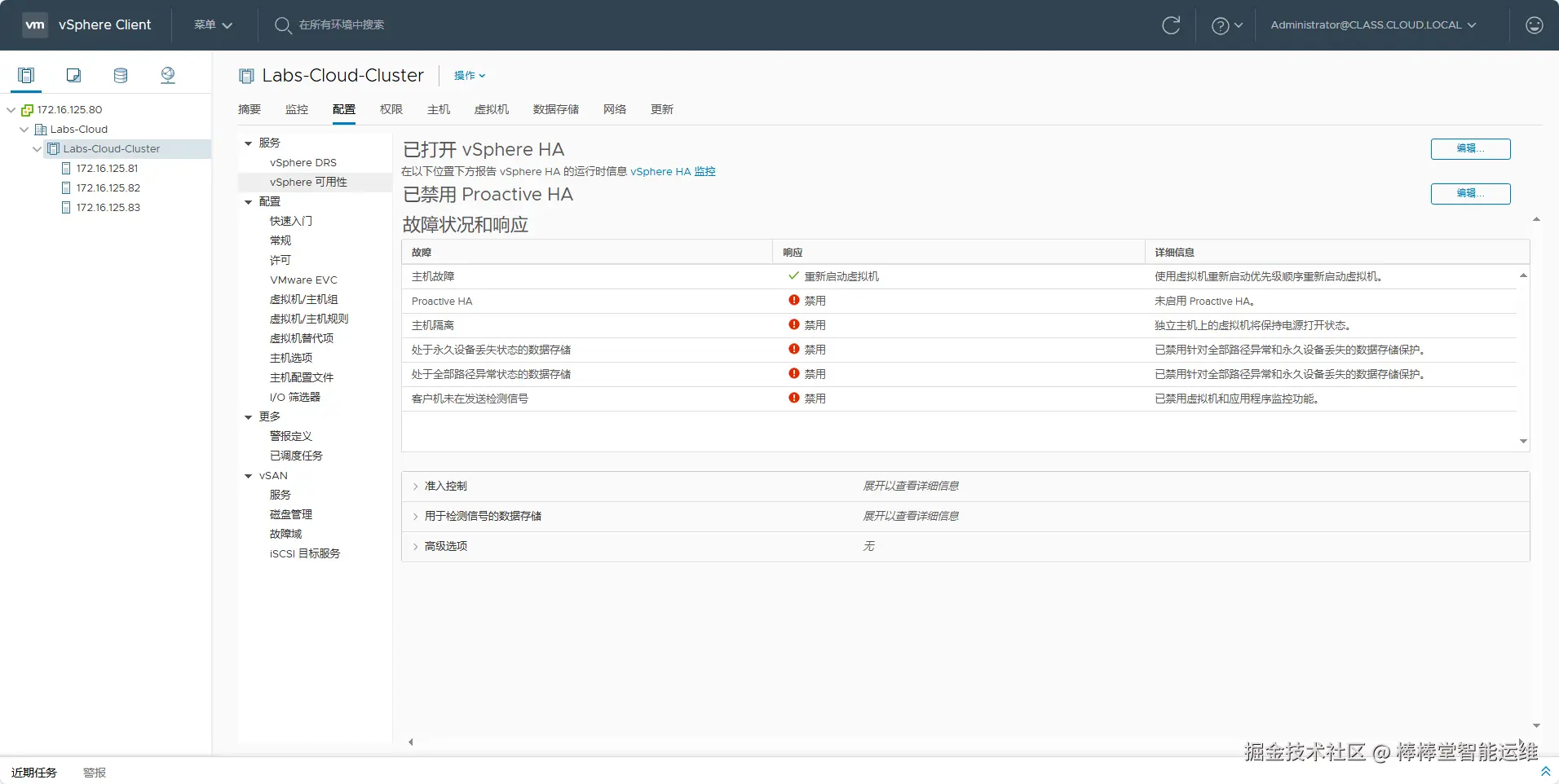Switch to the 权限 tab

[x=391, y=109]
